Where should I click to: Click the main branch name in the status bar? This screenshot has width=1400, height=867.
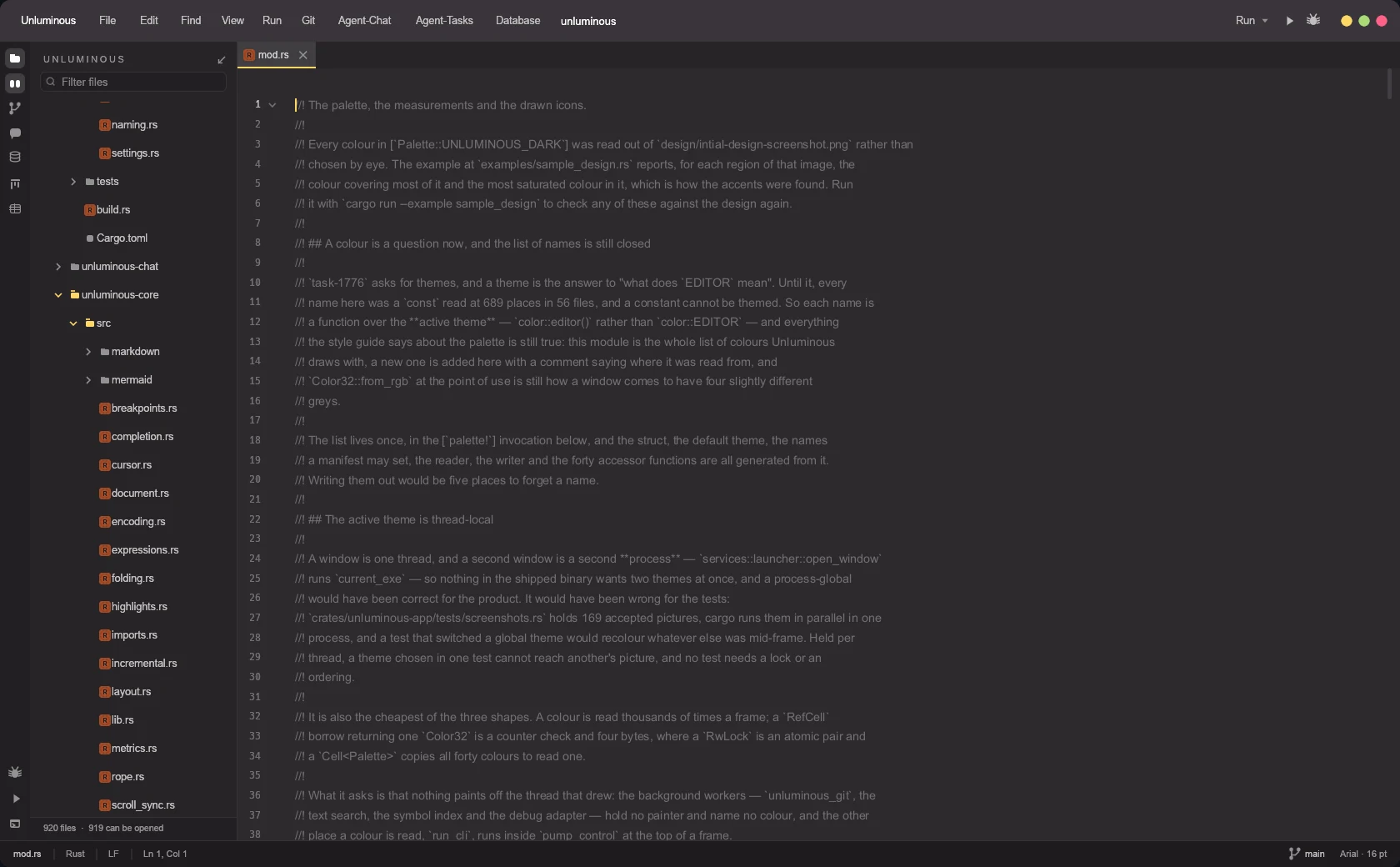(1315, 854)
